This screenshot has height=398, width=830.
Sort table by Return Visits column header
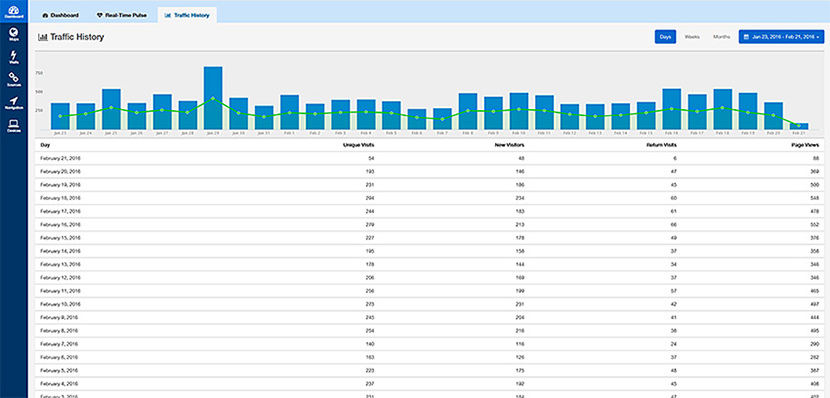click(660, 144)
